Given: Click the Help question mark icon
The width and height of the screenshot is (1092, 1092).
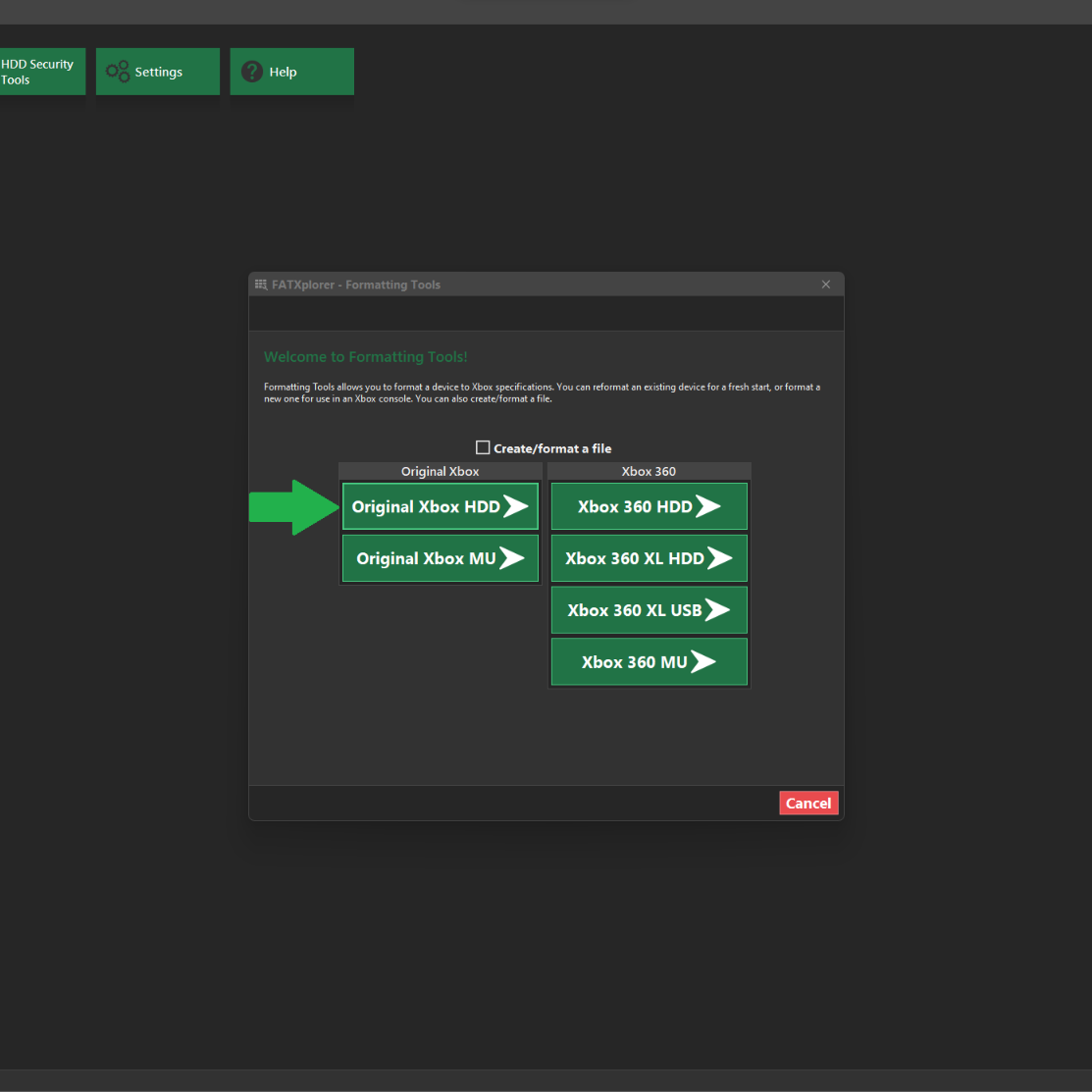Looking at the screenshot, I should point(252,72).
